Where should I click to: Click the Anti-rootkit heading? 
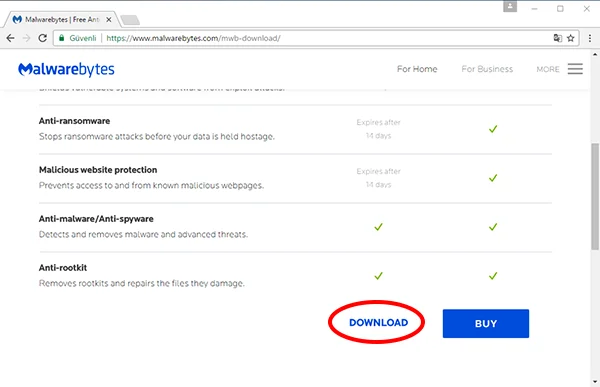pyautogui.click(x=63, y=268)
